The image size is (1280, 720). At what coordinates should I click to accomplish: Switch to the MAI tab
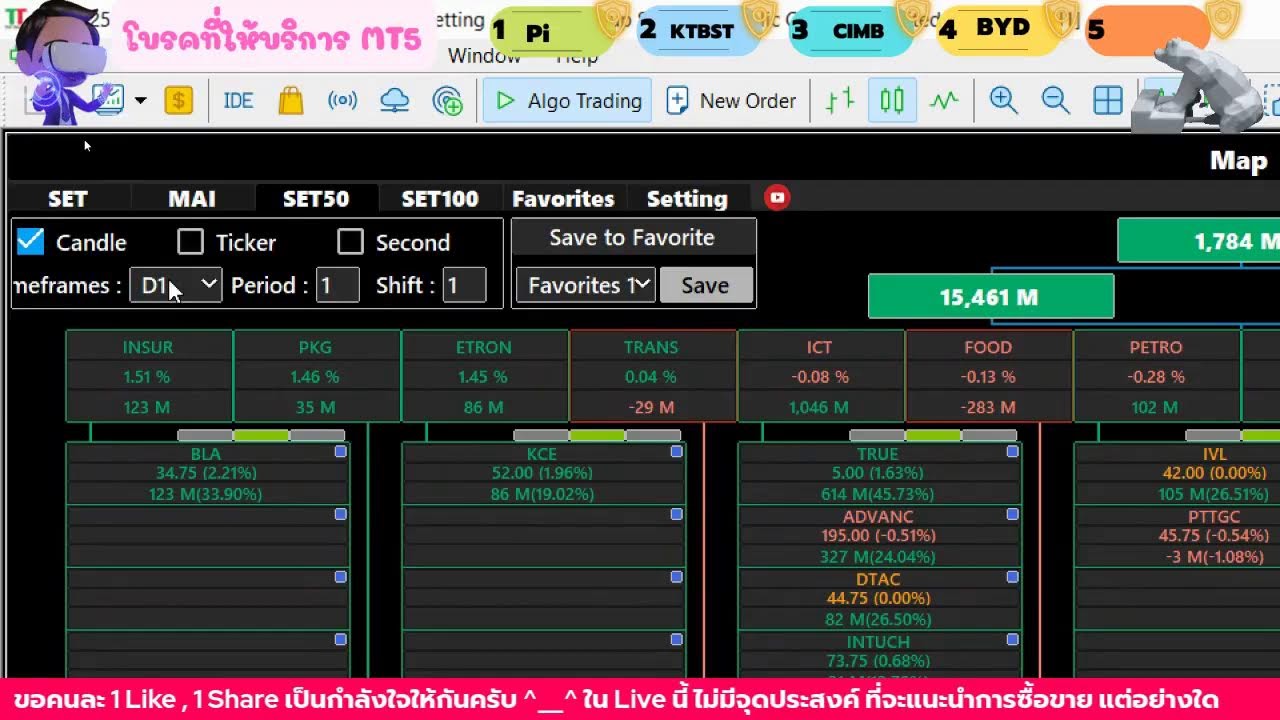tap(192, 198)
